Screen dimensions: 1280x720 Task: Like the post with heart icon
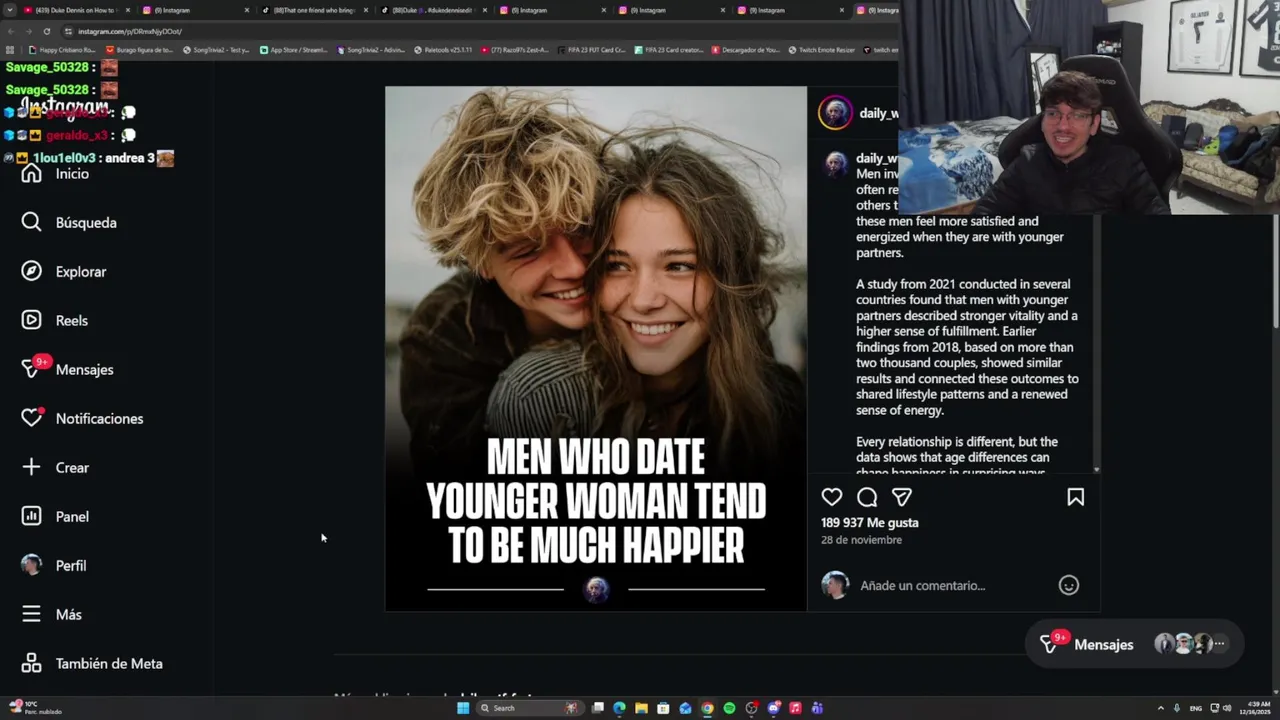pyautogui.click(x=832, y=497)
